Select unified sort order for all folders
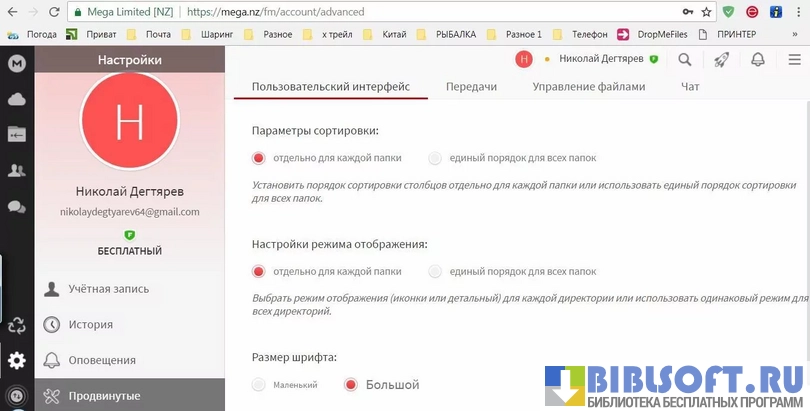 [434, 158]
